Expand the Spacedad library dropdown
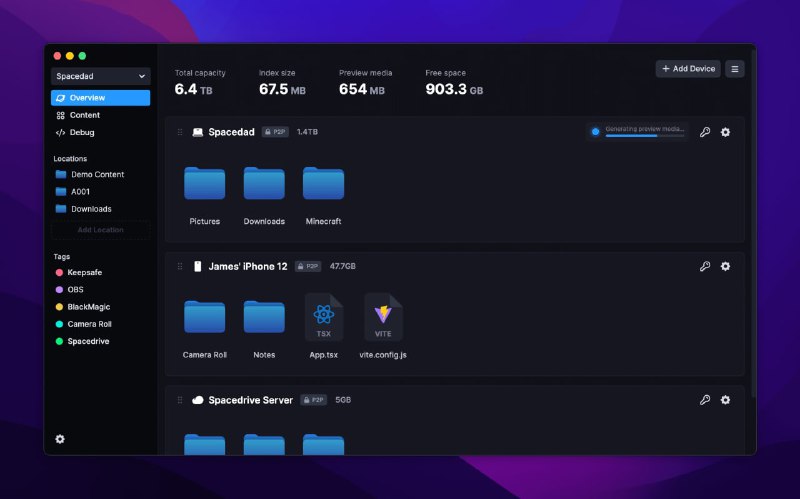This screenshot has width=800, height=499. click(101, 76)
